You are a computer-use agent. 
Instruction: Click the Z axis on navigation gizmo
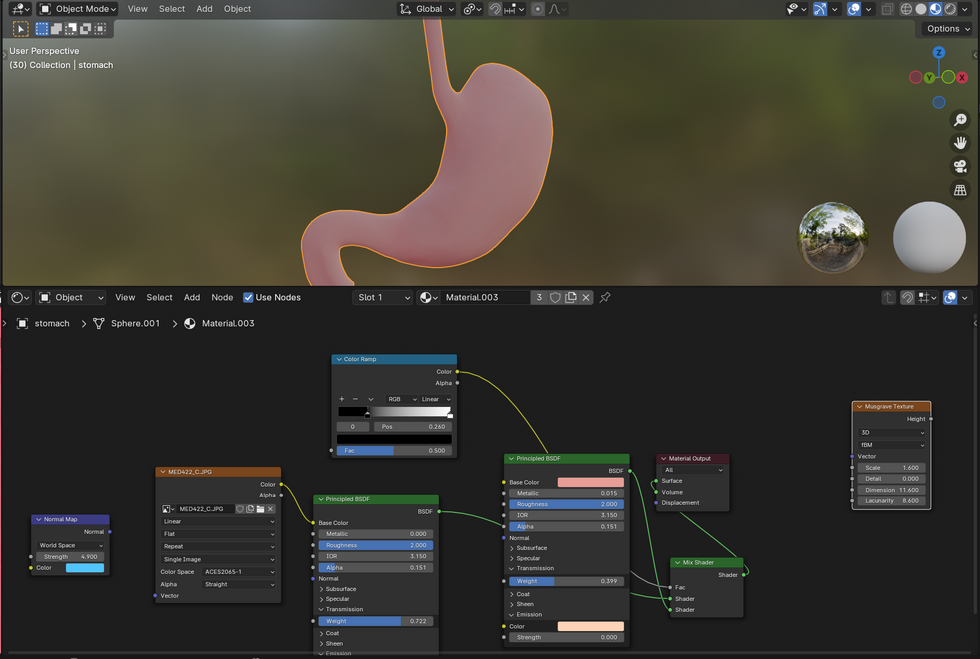938,53
